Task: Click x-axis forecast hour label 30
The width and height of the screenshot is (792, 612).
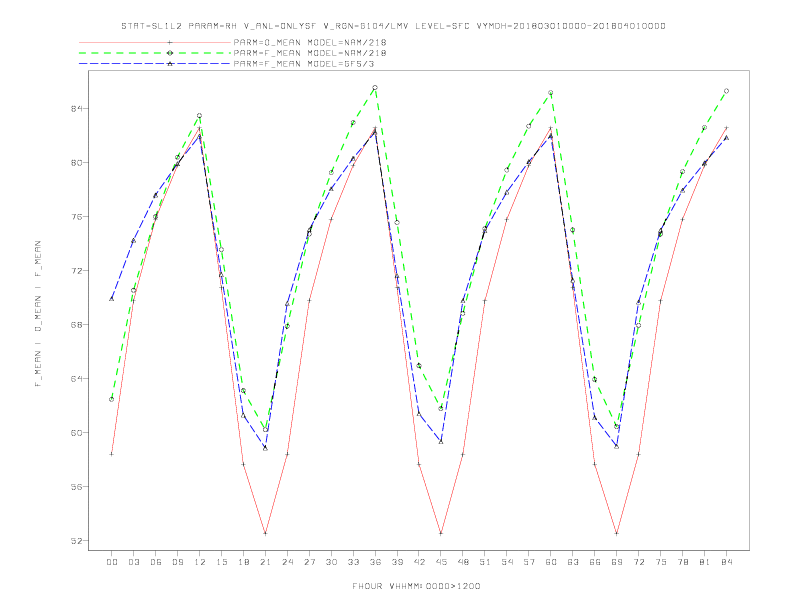Action: 331,562
